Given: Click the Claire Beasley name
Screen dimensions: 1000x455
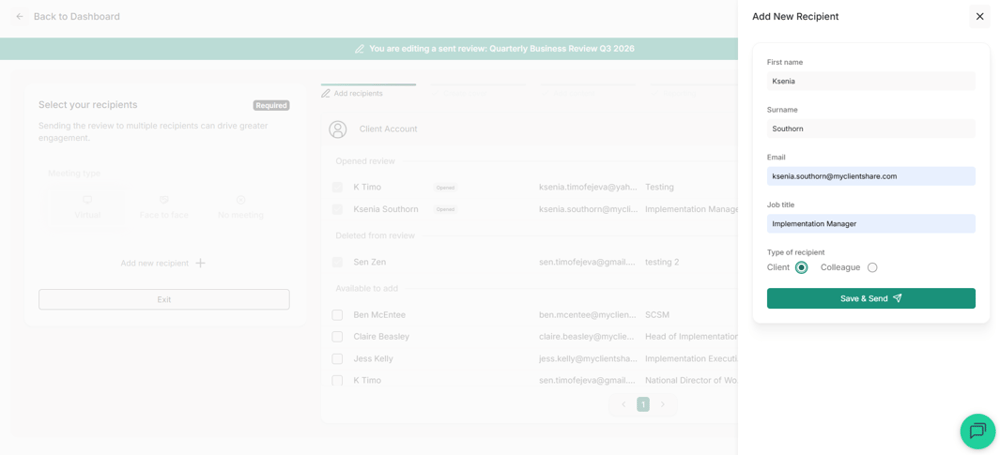Looking at the screenshot, I should [381, 336].
